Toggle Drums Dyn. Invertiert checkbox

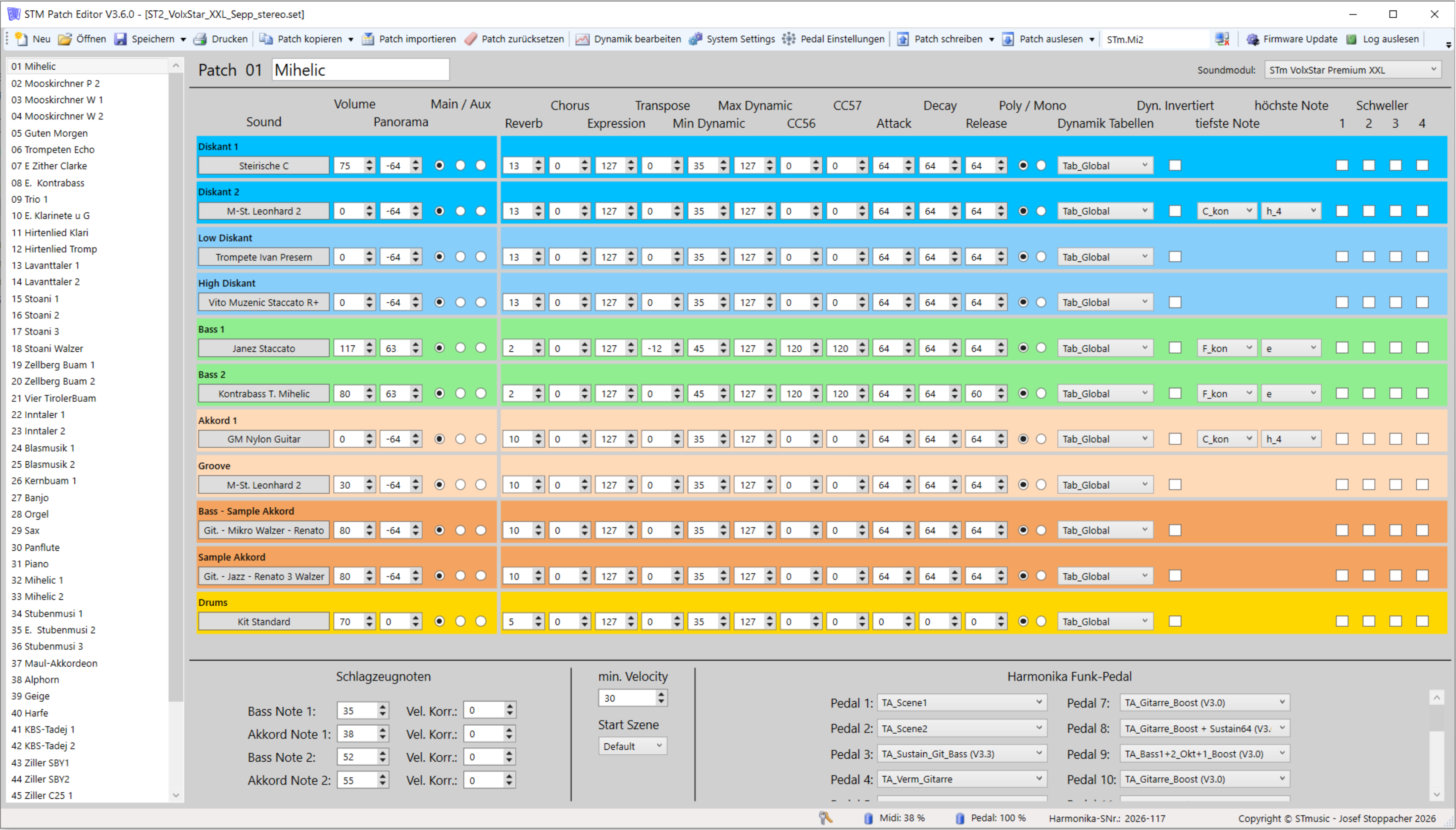click(1175, 621)
